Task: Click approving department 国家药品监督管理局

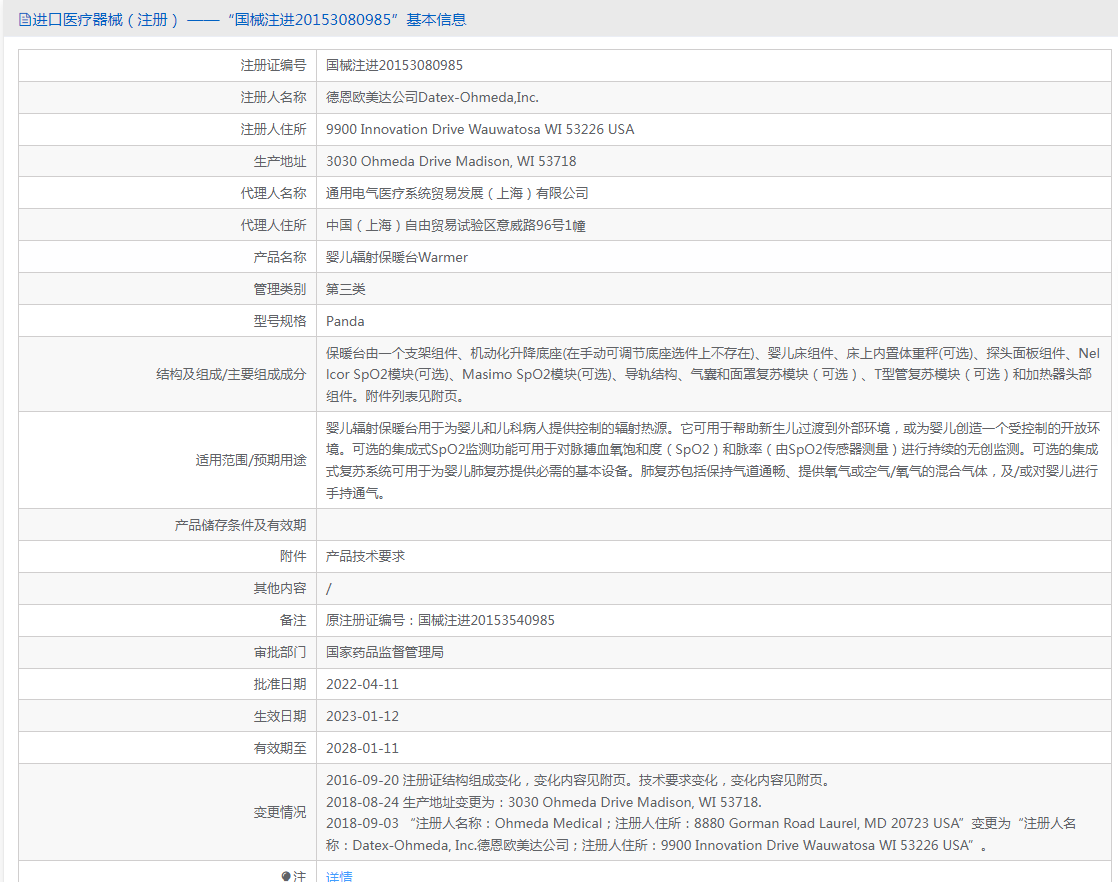Action: (385, 652)
